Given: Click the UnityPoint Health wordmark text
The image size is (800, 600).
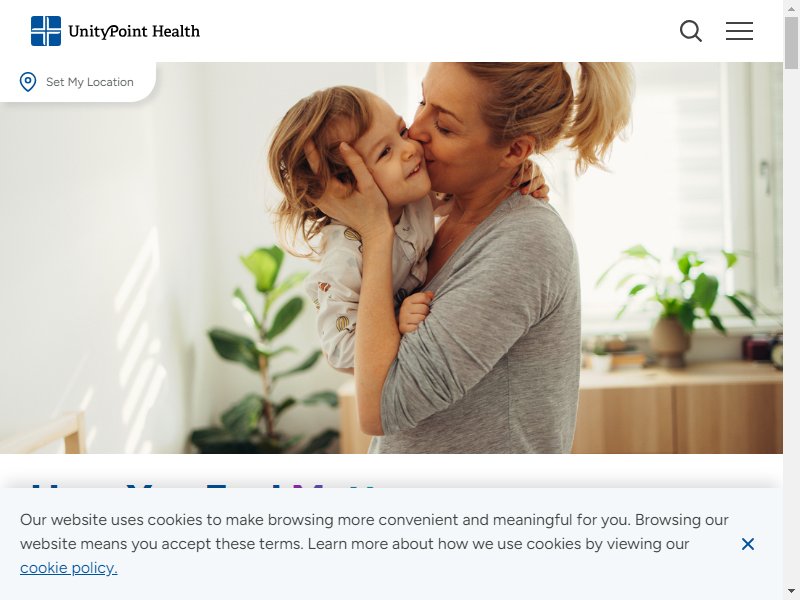Looking at the screenshot, I should point(134,32).
